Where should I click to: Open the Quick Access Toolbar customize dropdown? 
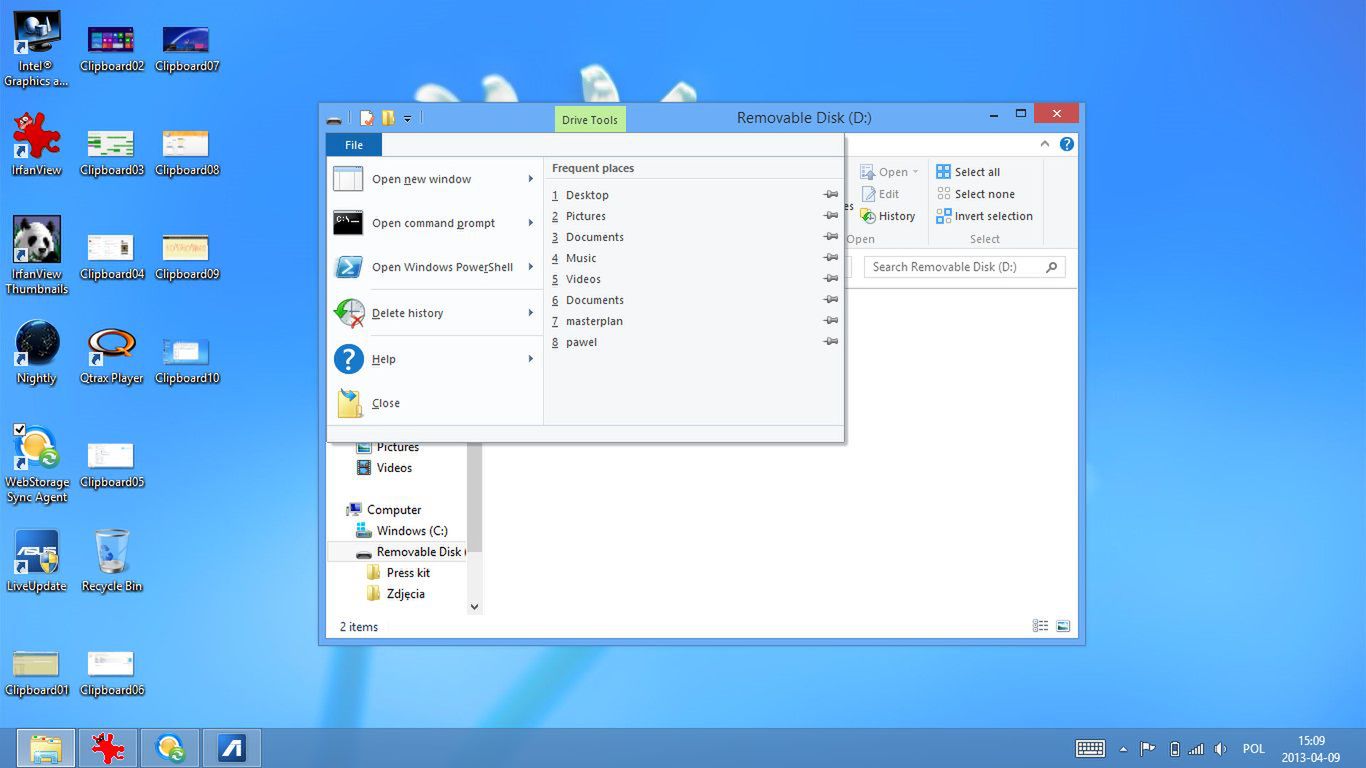click(x=407, y=119)
